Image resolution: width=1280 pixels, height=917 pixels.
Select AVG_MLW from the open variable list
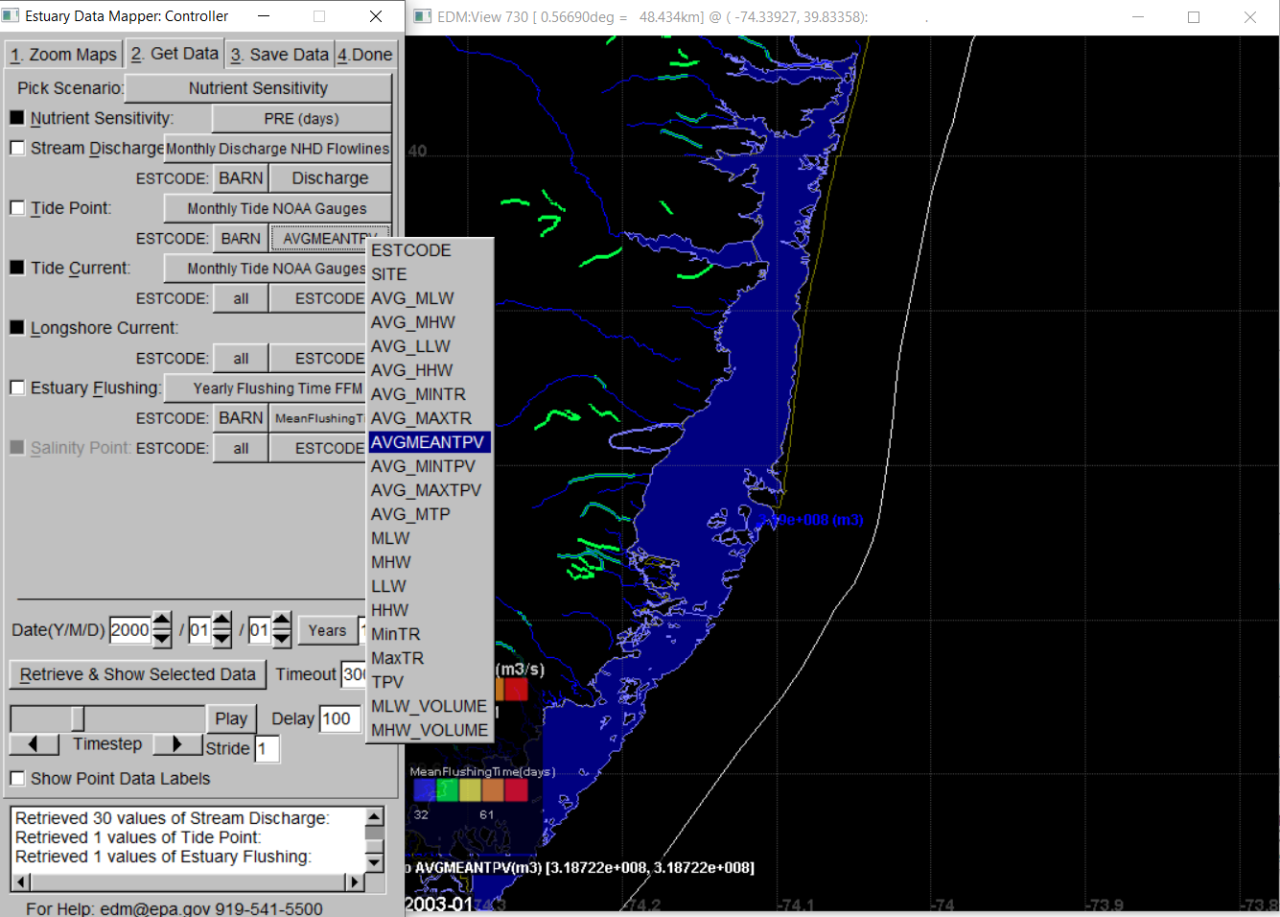click(411, 298)
